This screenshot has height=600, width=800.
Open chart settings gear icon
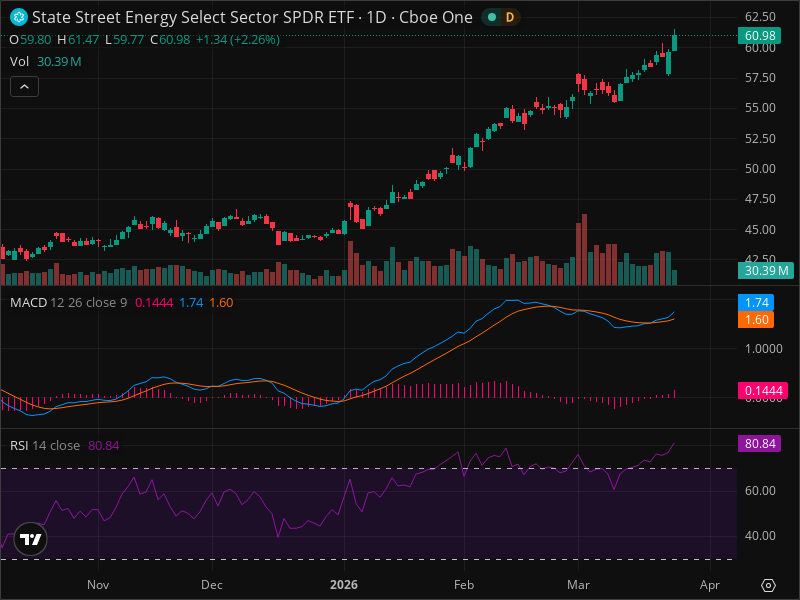768,585
